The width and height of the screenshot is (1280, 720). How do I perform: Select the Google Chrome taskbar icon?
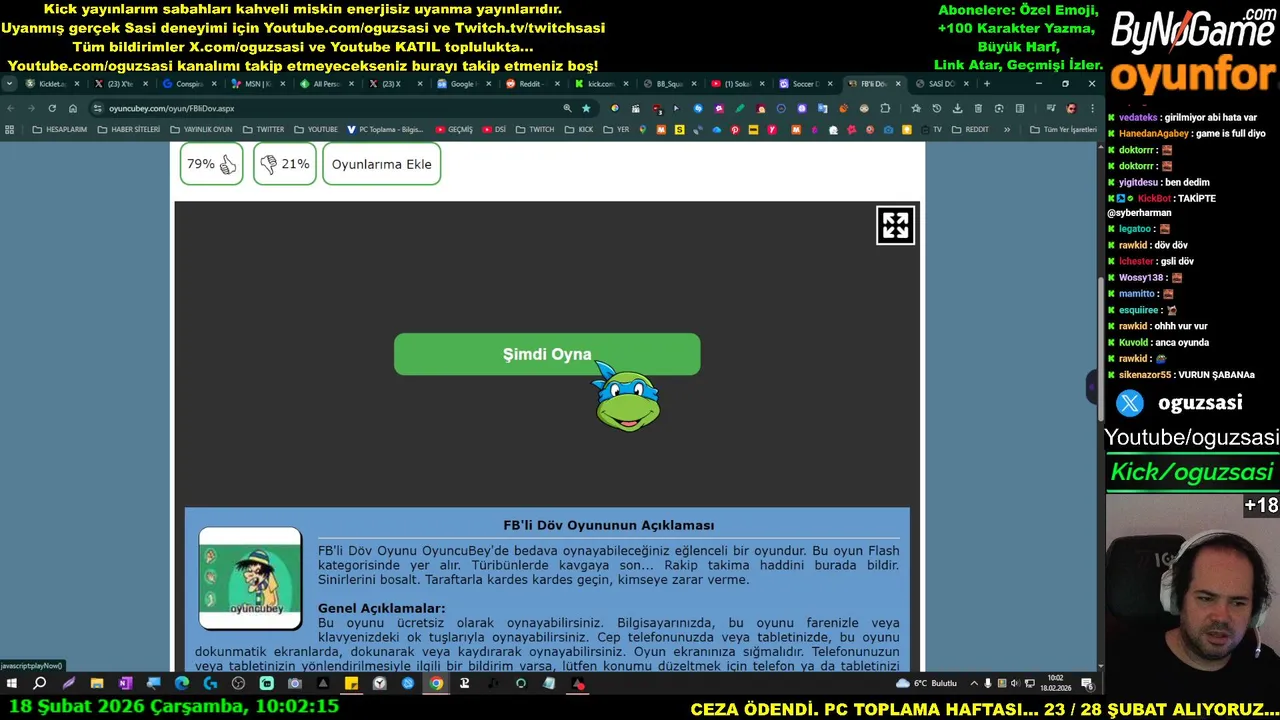pyautogui.click(x=436, y=684)
